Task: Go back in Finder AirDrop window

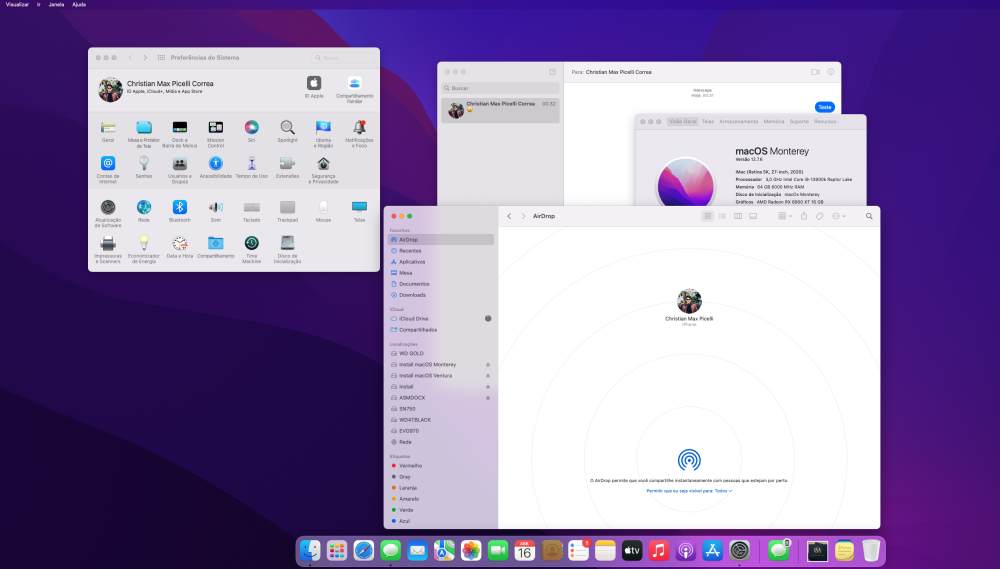Action: (x=509, y=216)
